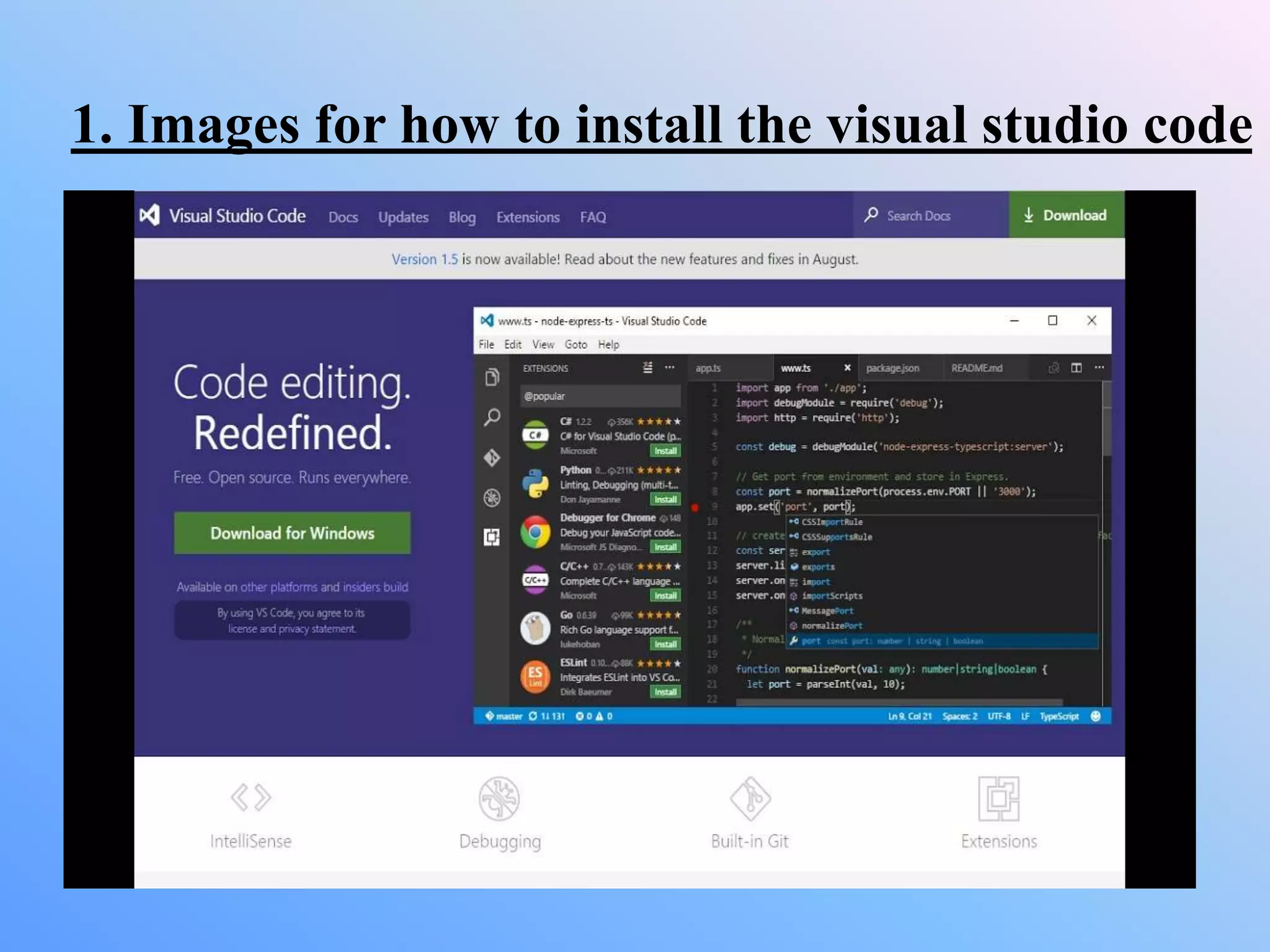Click the errors and warnings status indicator
The image size is (1270, 952).
[x=594, y=716]
